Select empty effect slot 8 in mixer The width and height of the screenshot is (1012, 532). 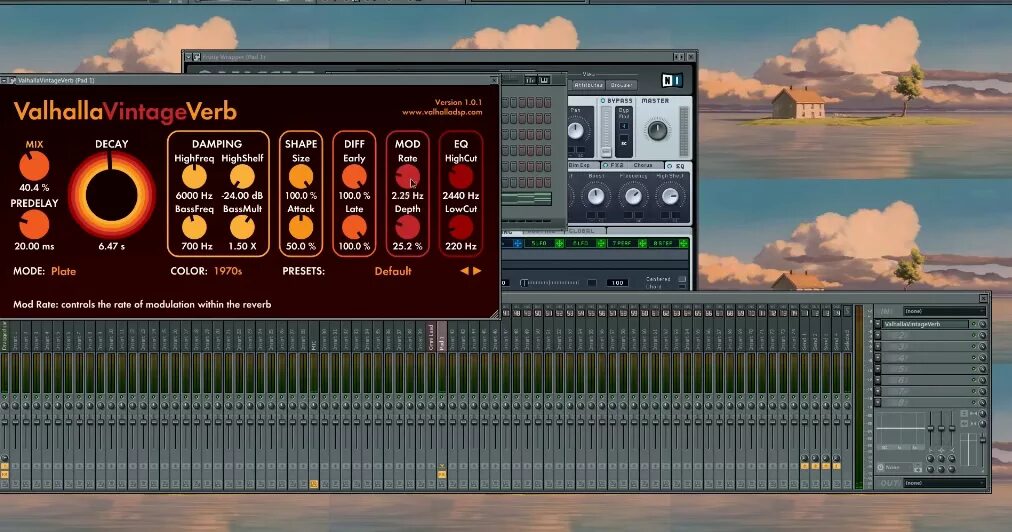(x=925, y=402)
